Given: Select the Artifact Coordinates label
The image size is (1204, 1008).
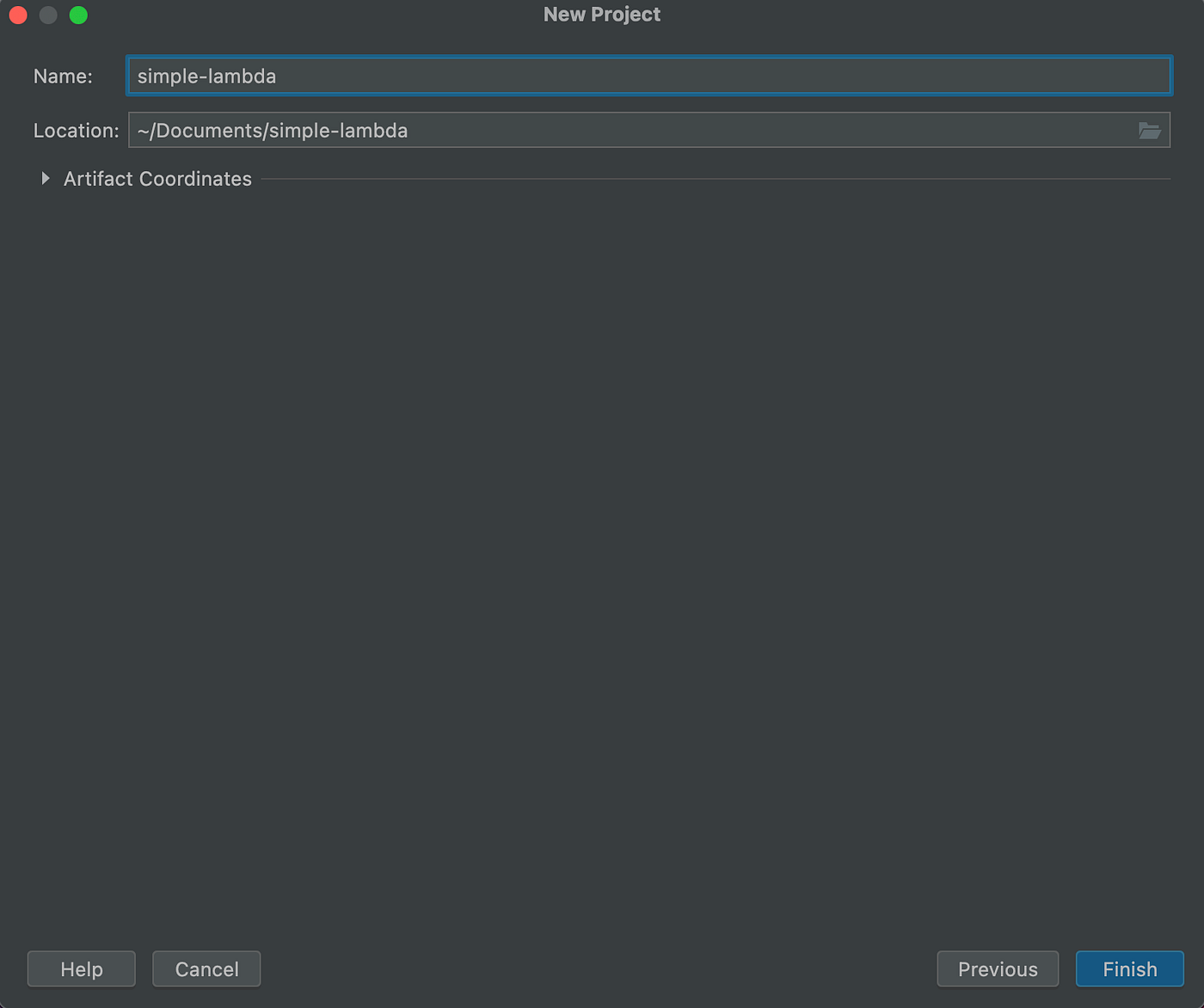Looking at the screenshot, I should 157,178.
